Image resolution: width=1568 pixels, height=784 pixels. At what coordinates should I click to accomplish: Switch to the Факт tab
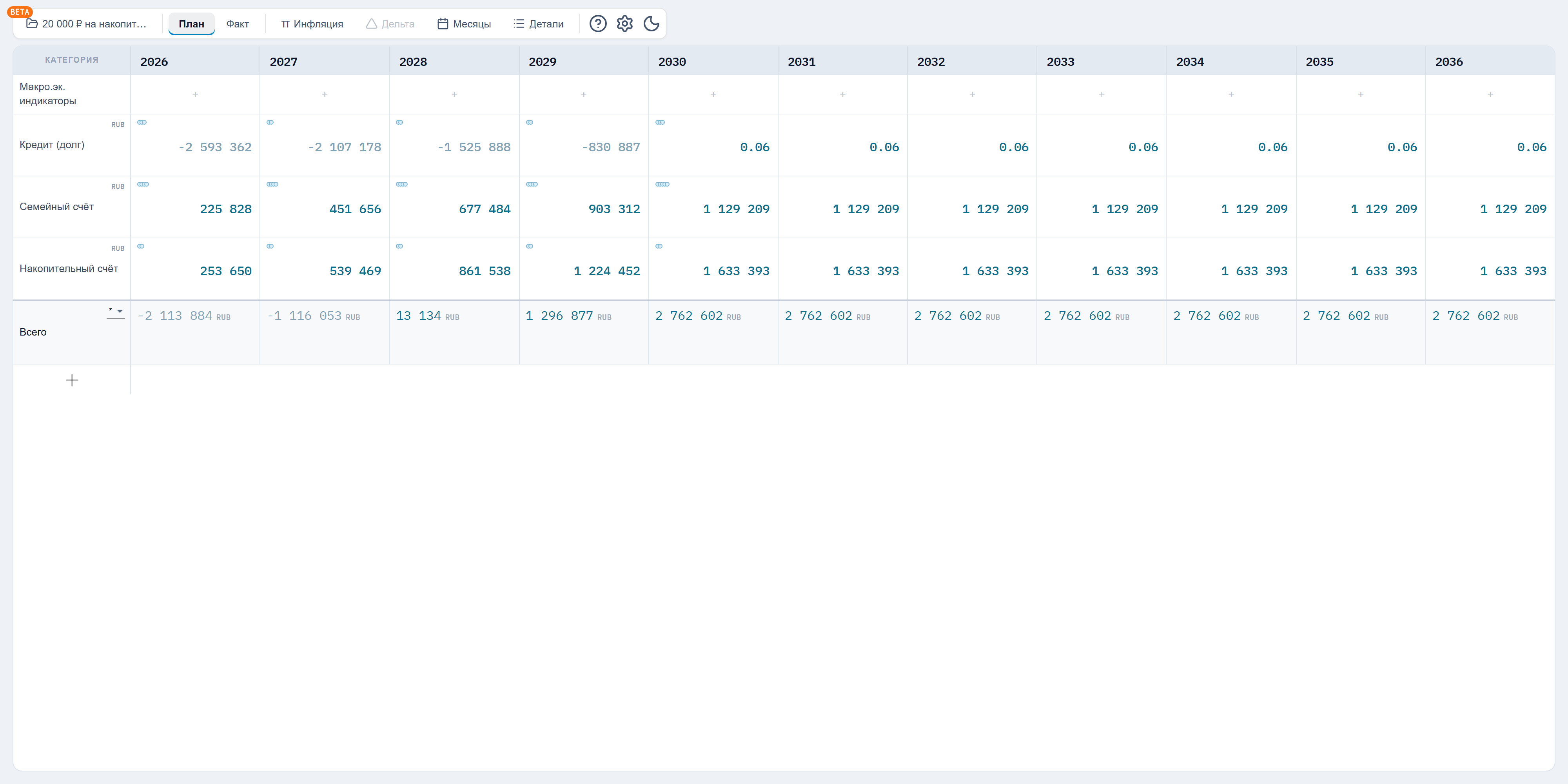pos(238,24)
